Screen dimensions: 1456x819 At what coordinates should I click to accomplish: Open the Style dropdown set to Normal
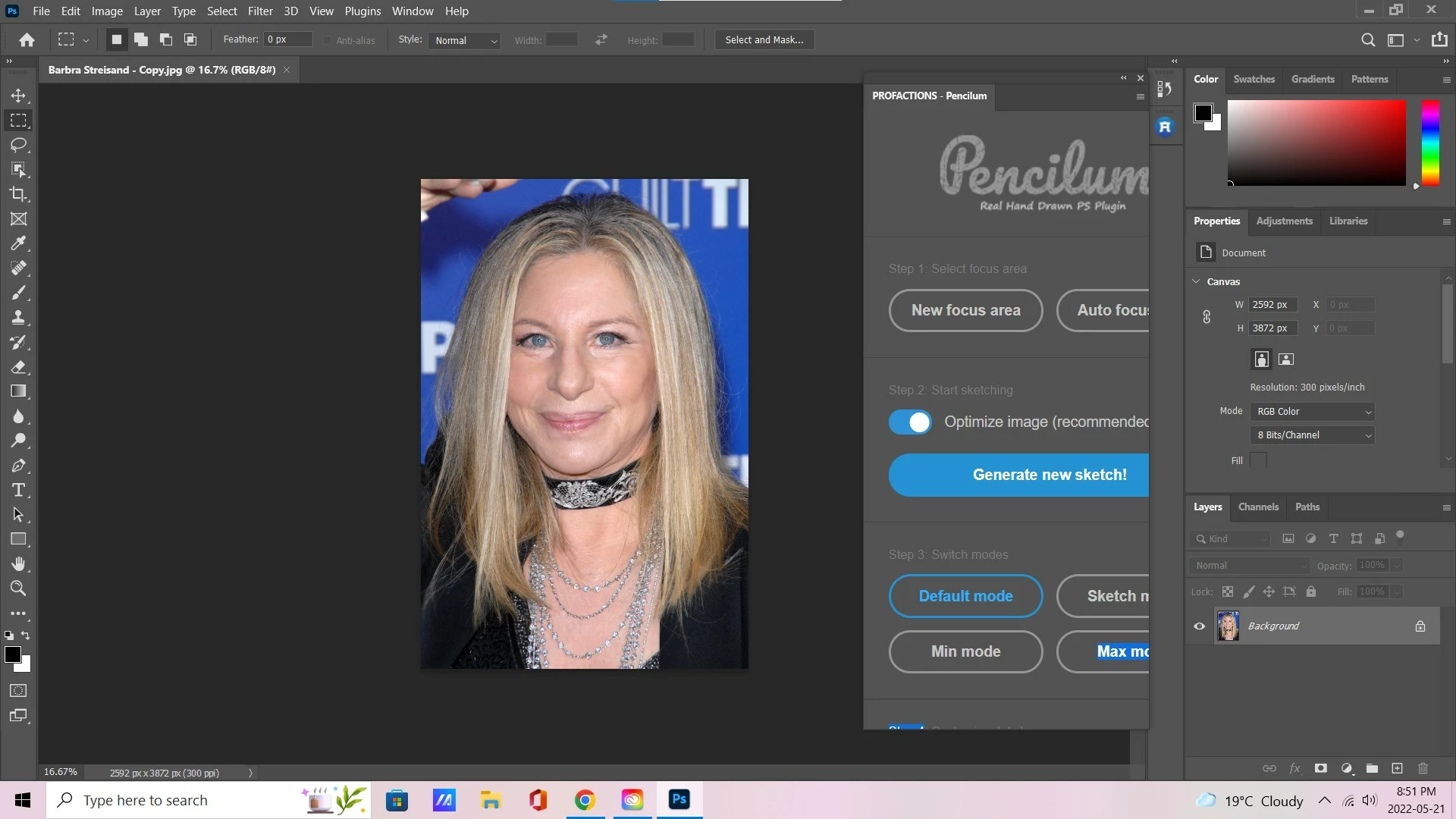(x=466, y=40)
